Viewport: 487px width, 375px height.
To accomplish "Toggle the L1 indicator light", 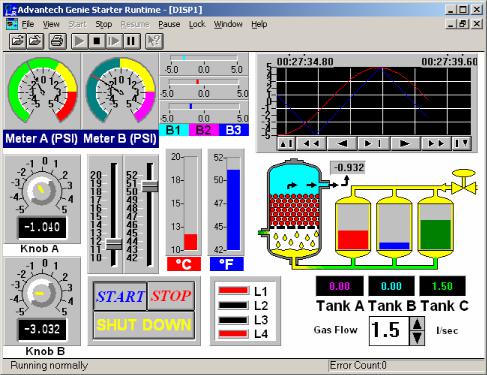I will click(233, 291).
